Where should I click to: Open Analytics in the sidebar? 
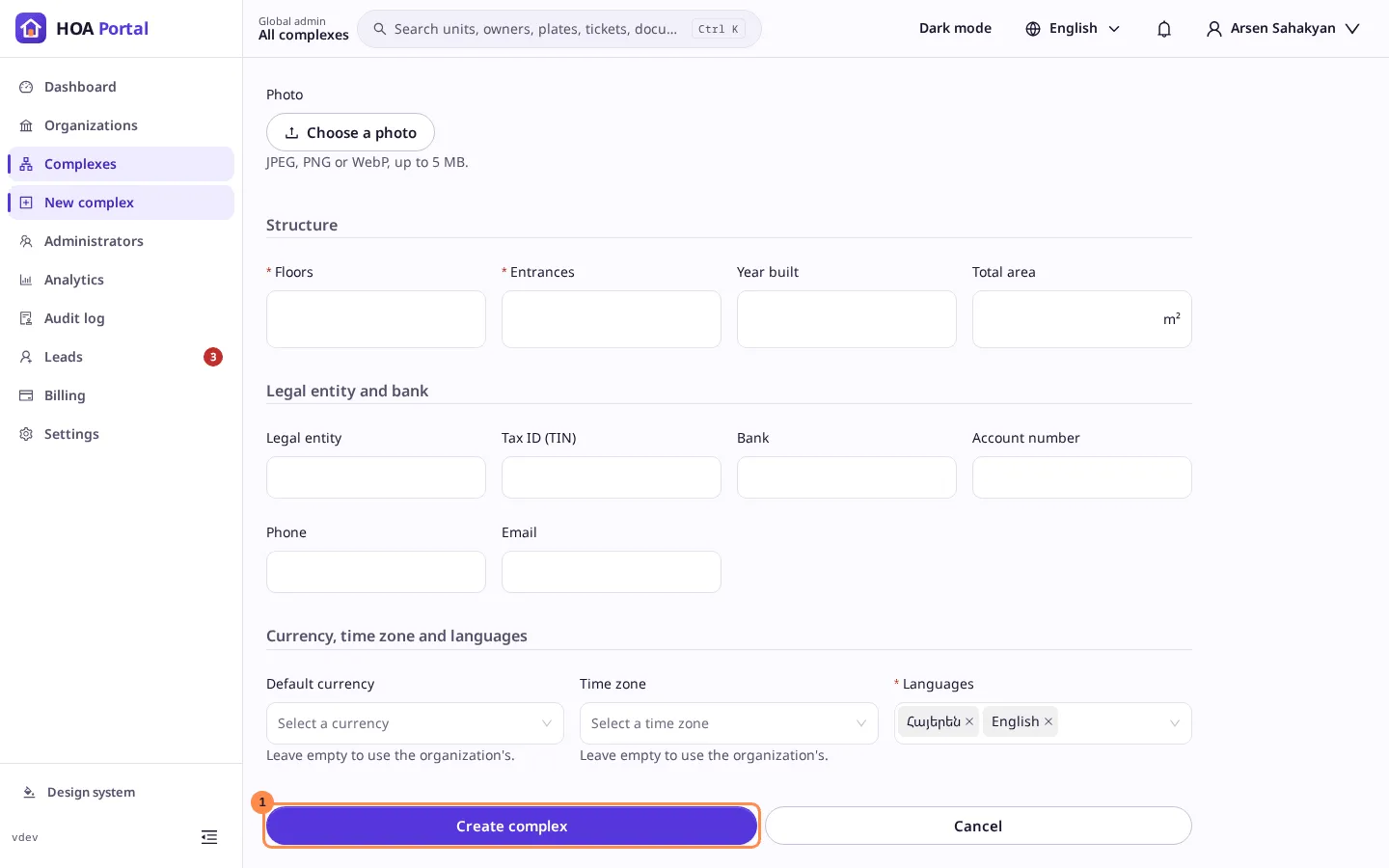click(x=122, y=280)
